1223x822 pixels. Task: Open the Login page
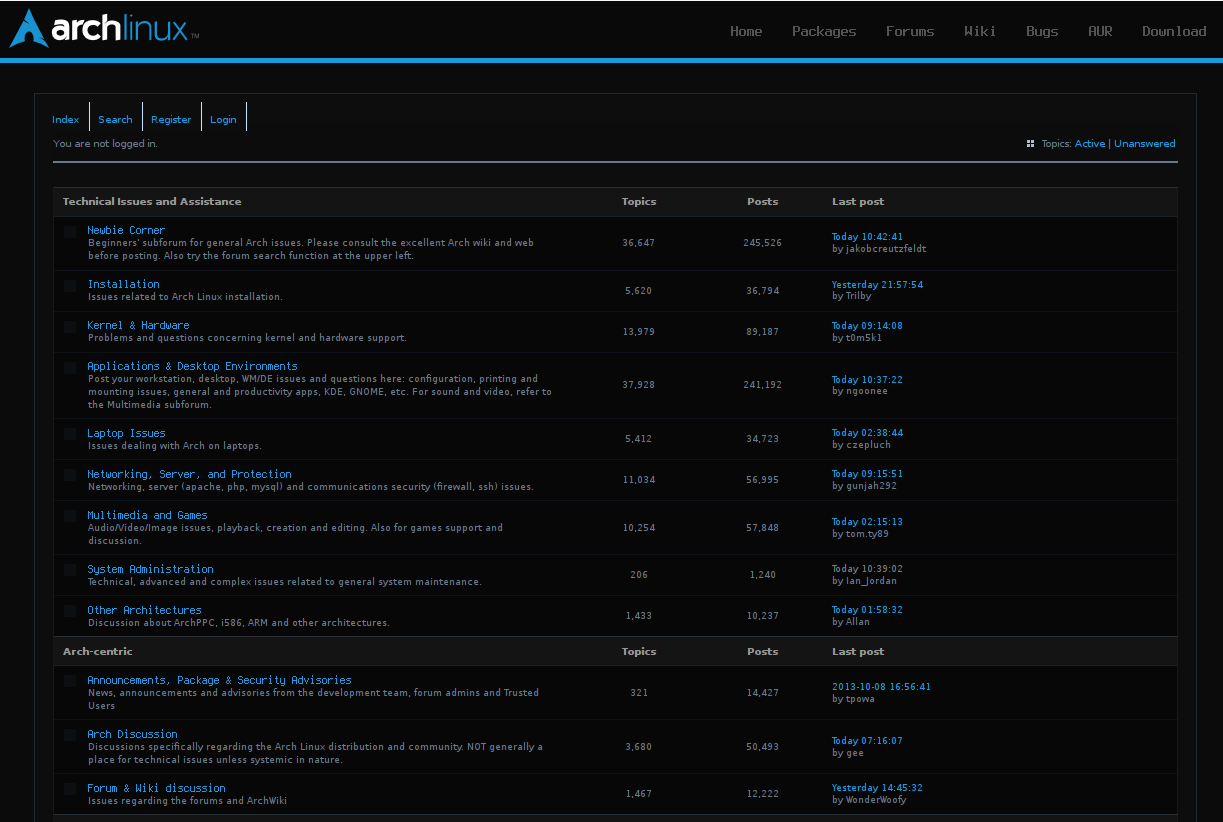click(223, 118)
